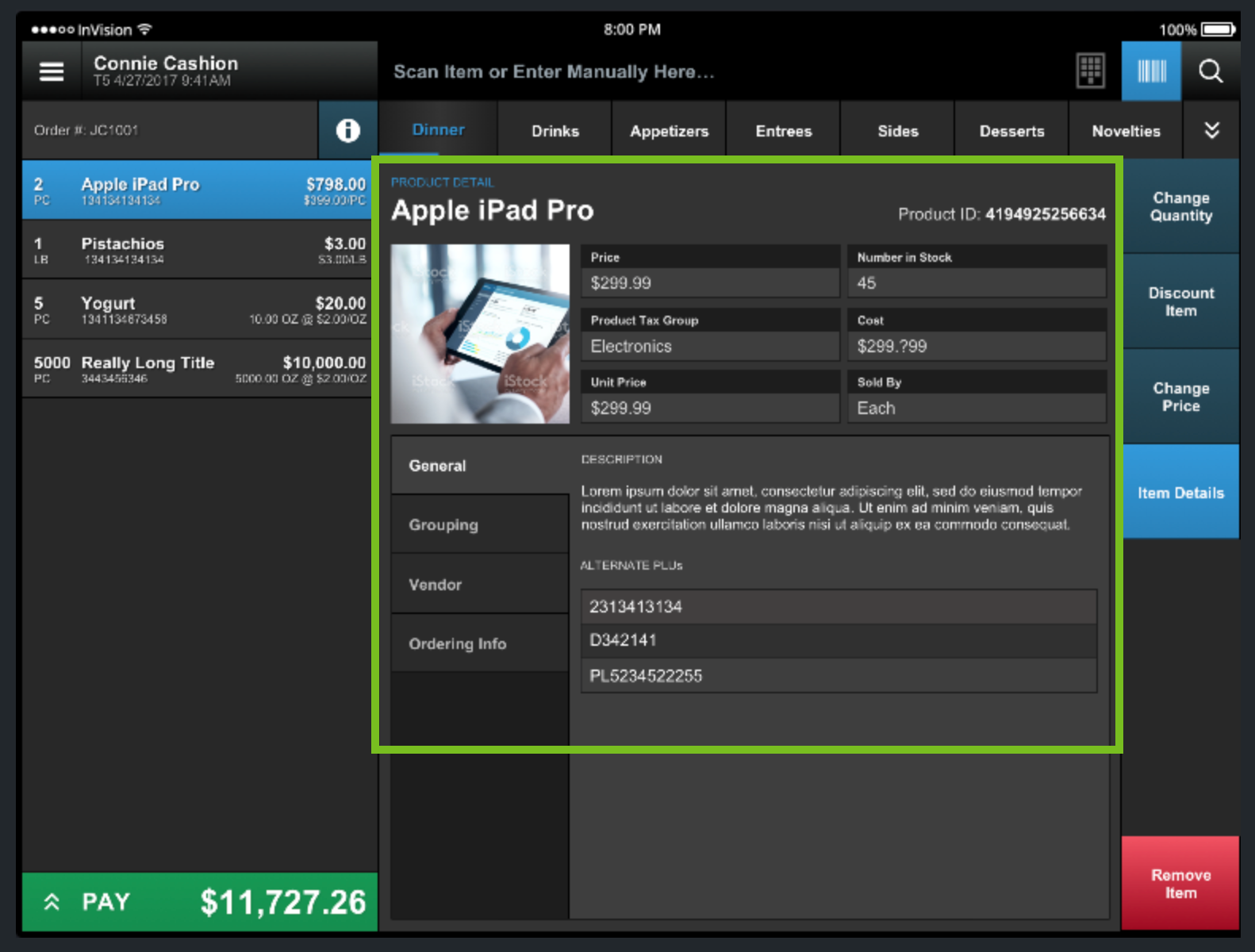Screen dimensions: 1255x952
Task: Click the Sold By Each field
Action: click(977, 408)
